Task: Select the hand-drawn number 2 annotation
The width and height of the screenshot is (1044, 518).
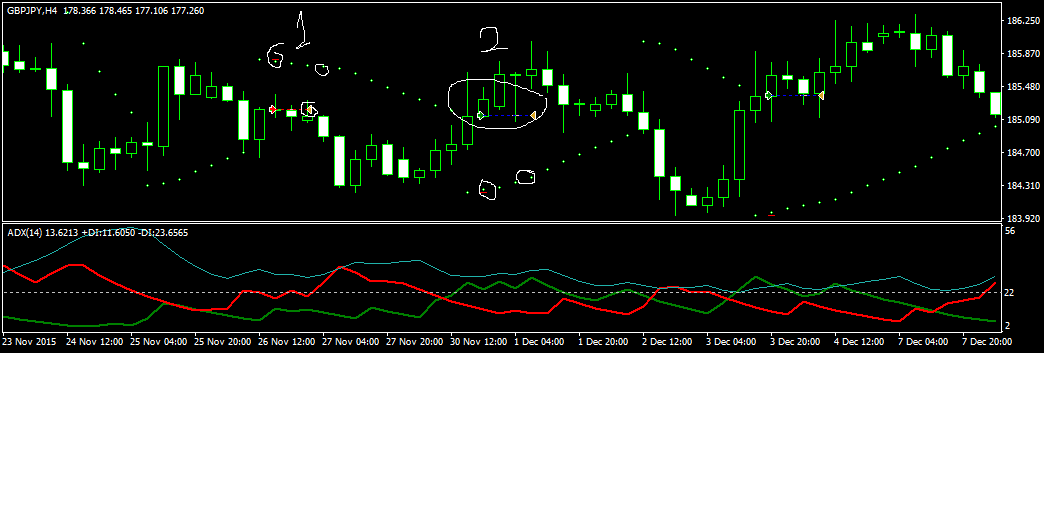Action: [491, 39]
